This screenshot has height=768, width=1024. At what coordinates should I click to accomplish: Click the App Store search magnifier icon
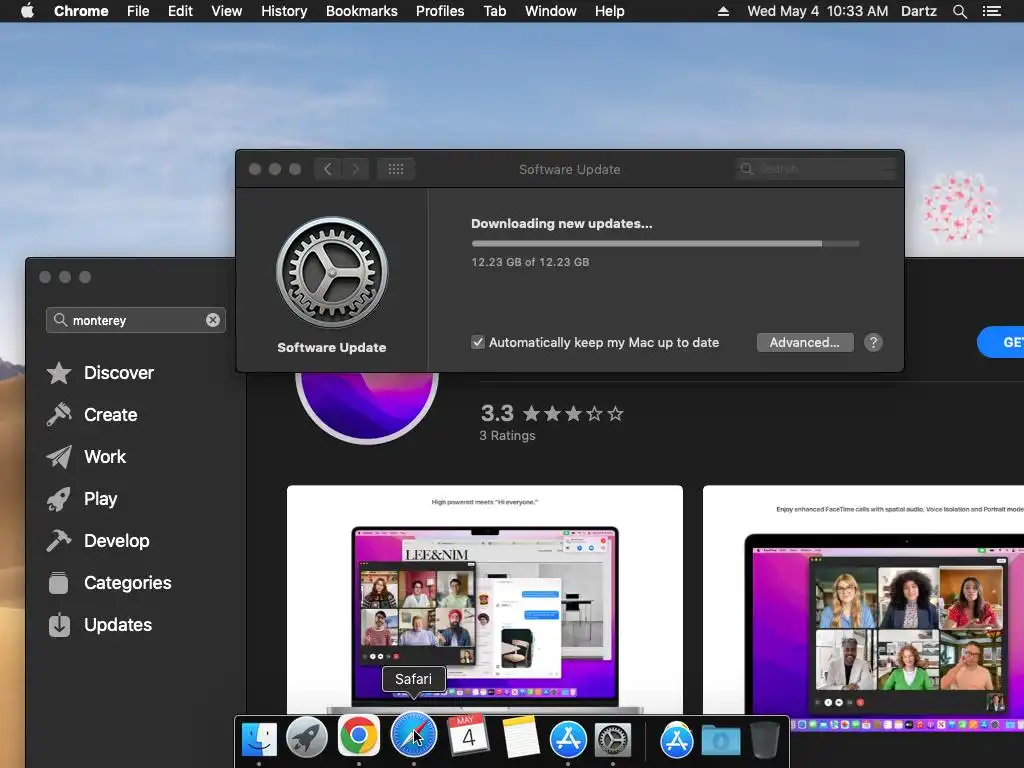click(x=60, y=319)
